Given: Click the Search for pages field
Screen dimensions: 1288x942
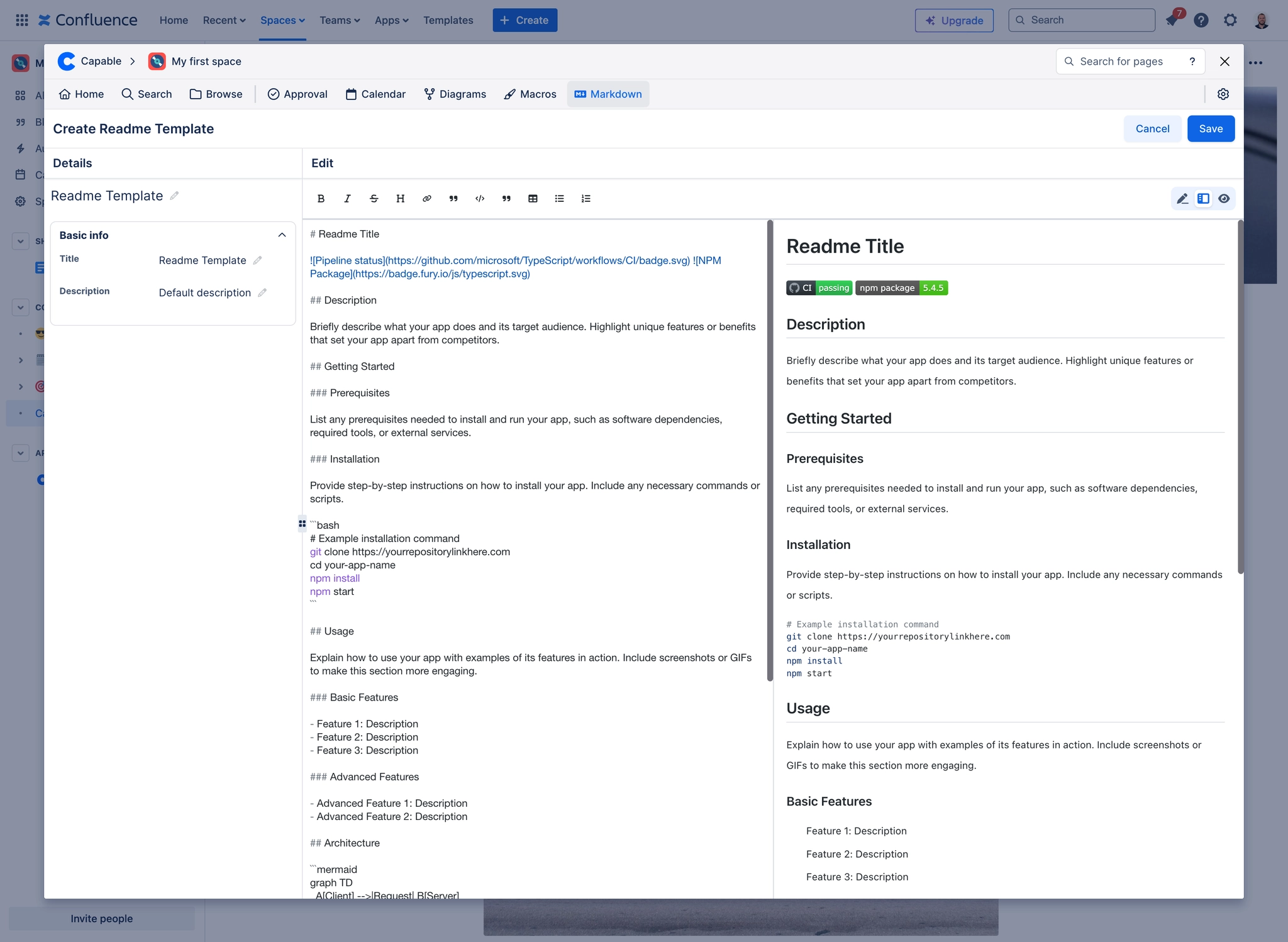Looking at the screenshot, I should click(1121, 62).
